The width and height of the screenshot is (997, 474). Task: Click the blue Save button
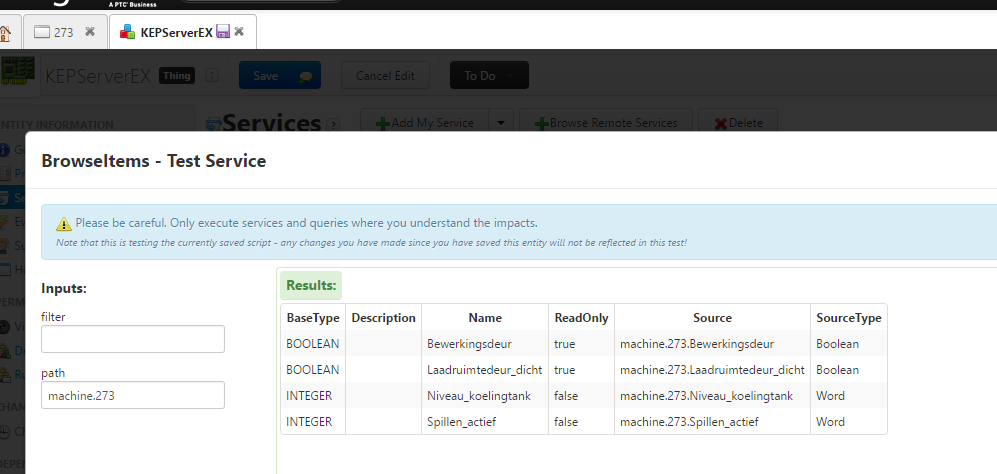click(266, 75)
